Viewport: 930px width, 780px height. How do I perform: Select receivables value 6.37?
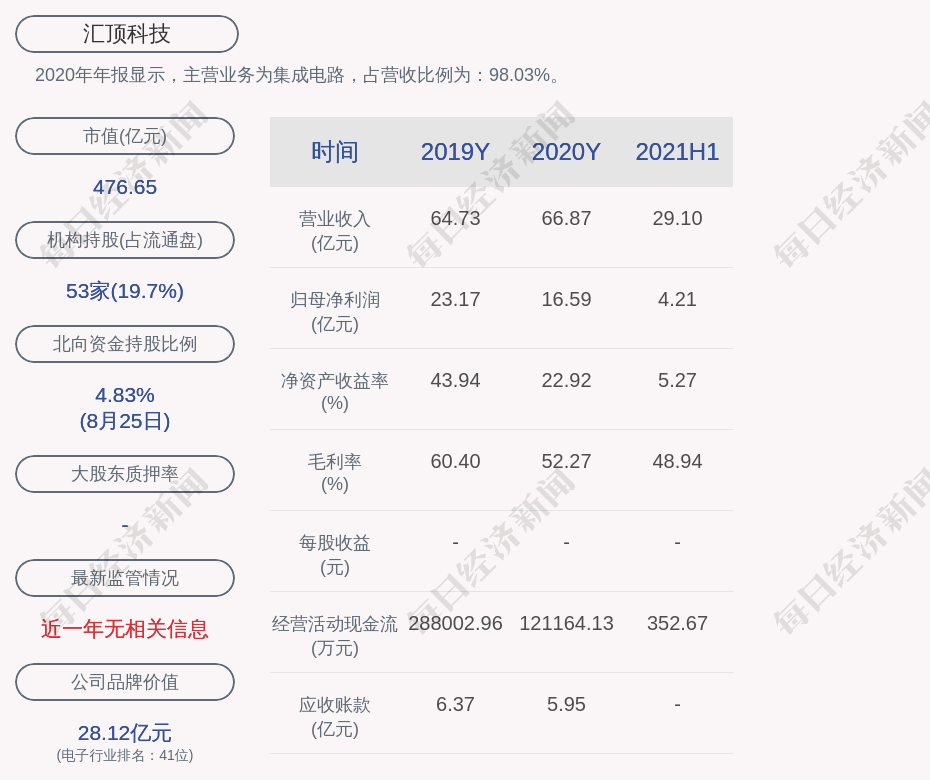pos(455,704)
